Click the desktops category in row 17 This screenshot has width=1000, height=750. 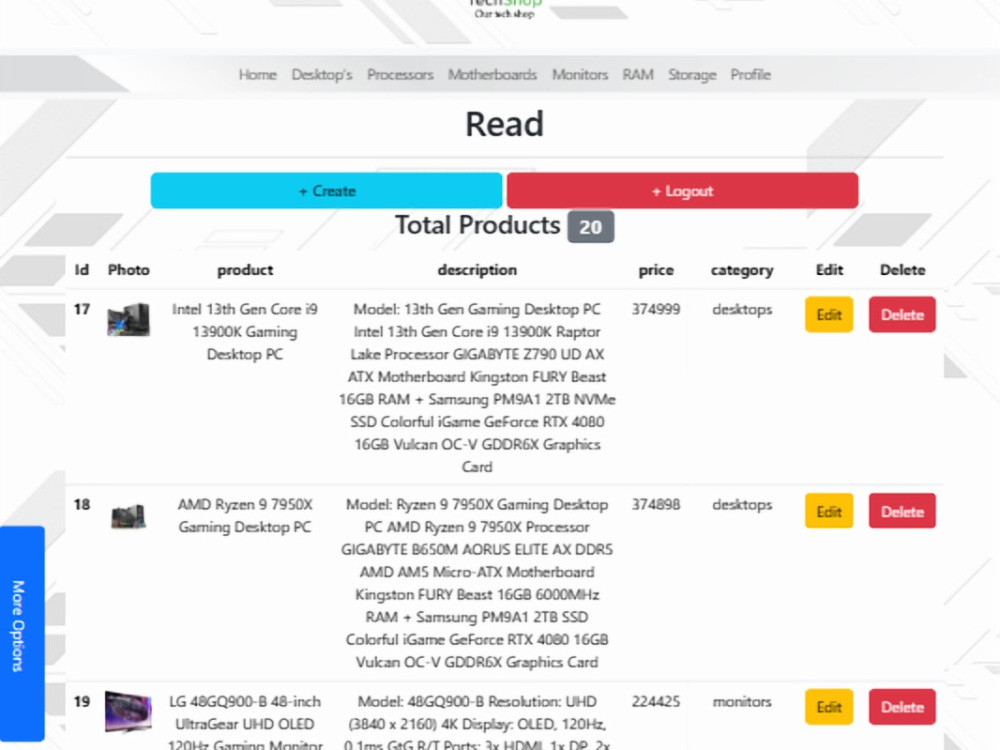(x=742, y=310)
